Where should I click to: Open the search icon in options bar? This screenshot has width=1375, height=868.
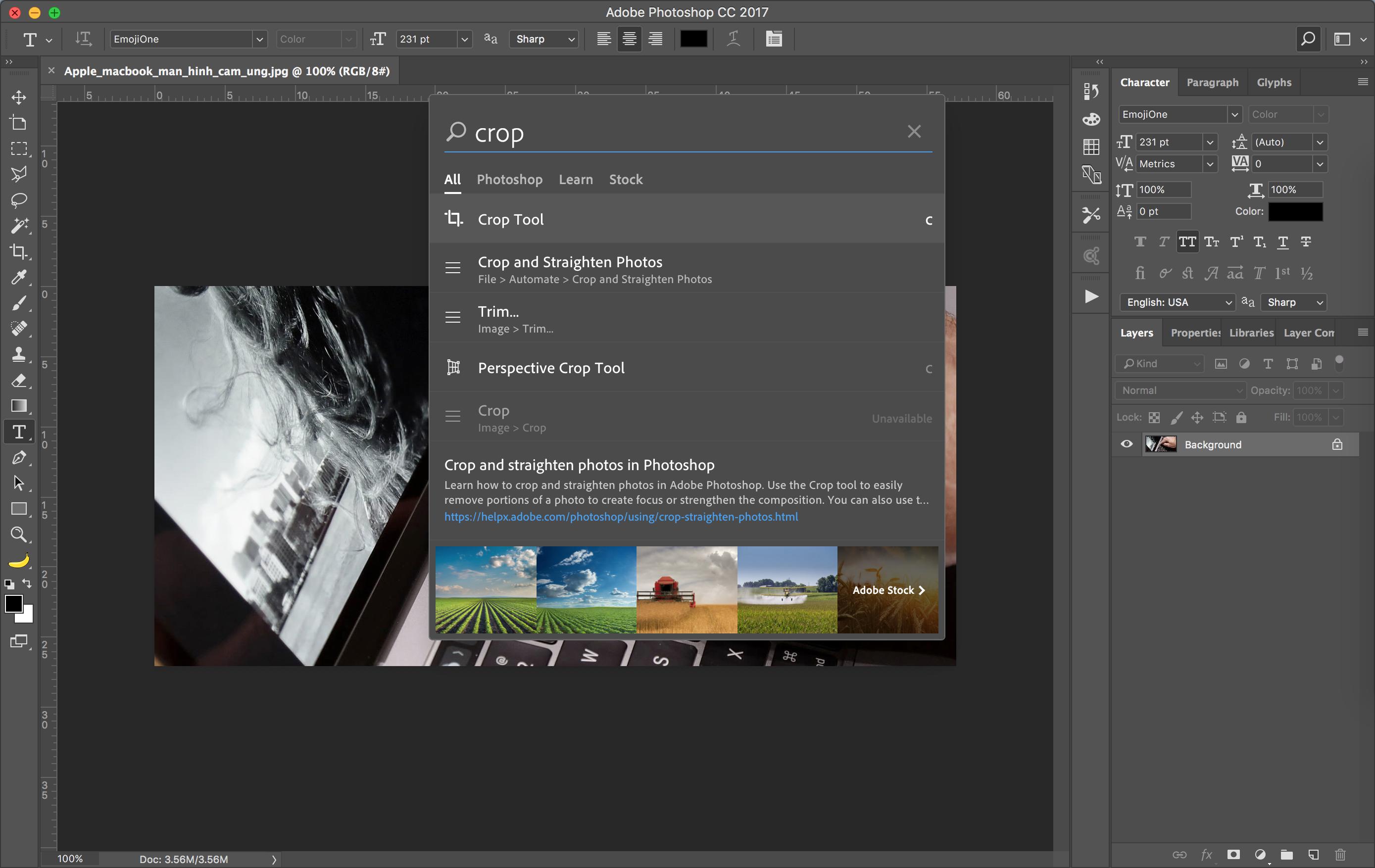1308,39
